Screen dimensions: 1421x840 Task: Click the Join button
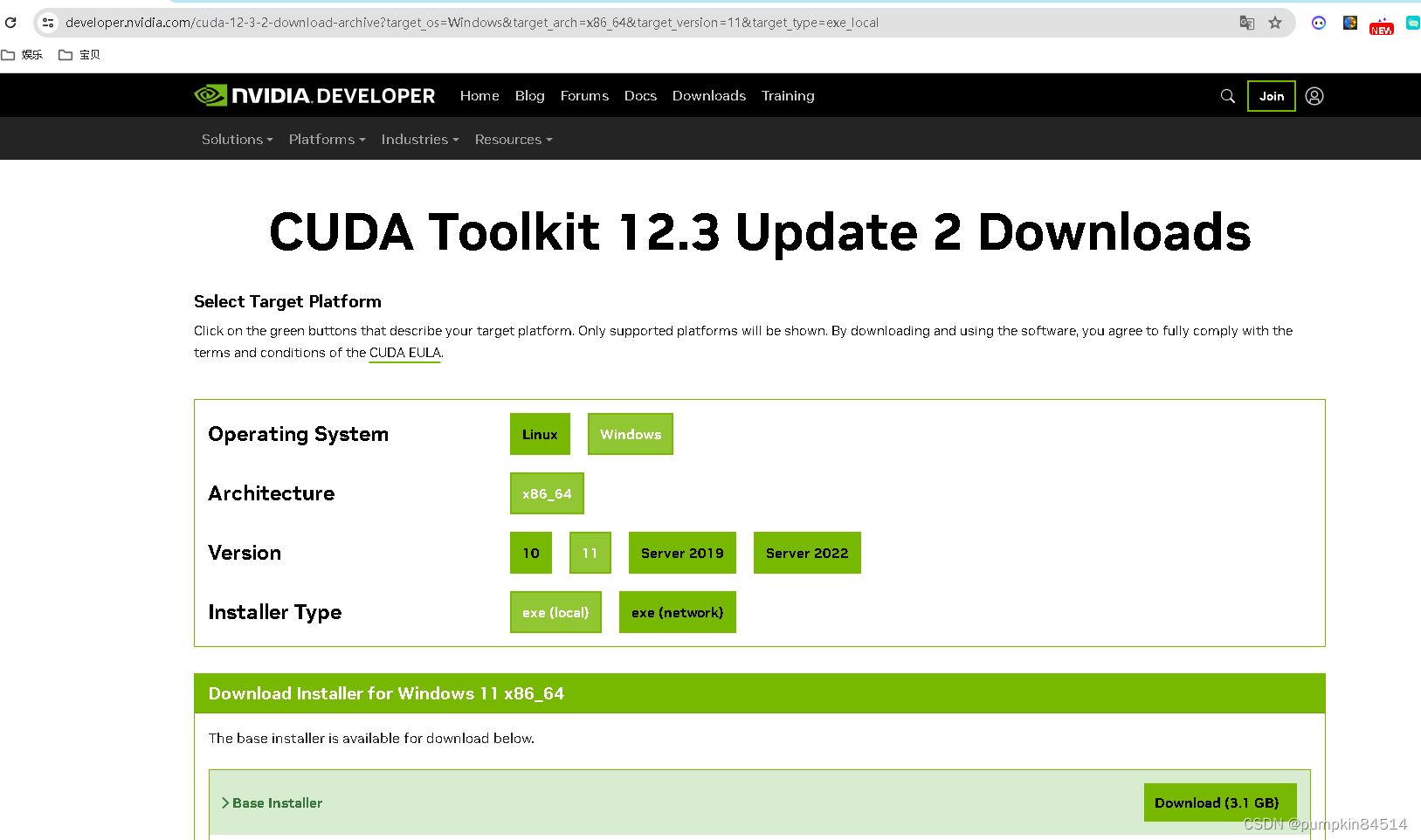[1272, 96]
